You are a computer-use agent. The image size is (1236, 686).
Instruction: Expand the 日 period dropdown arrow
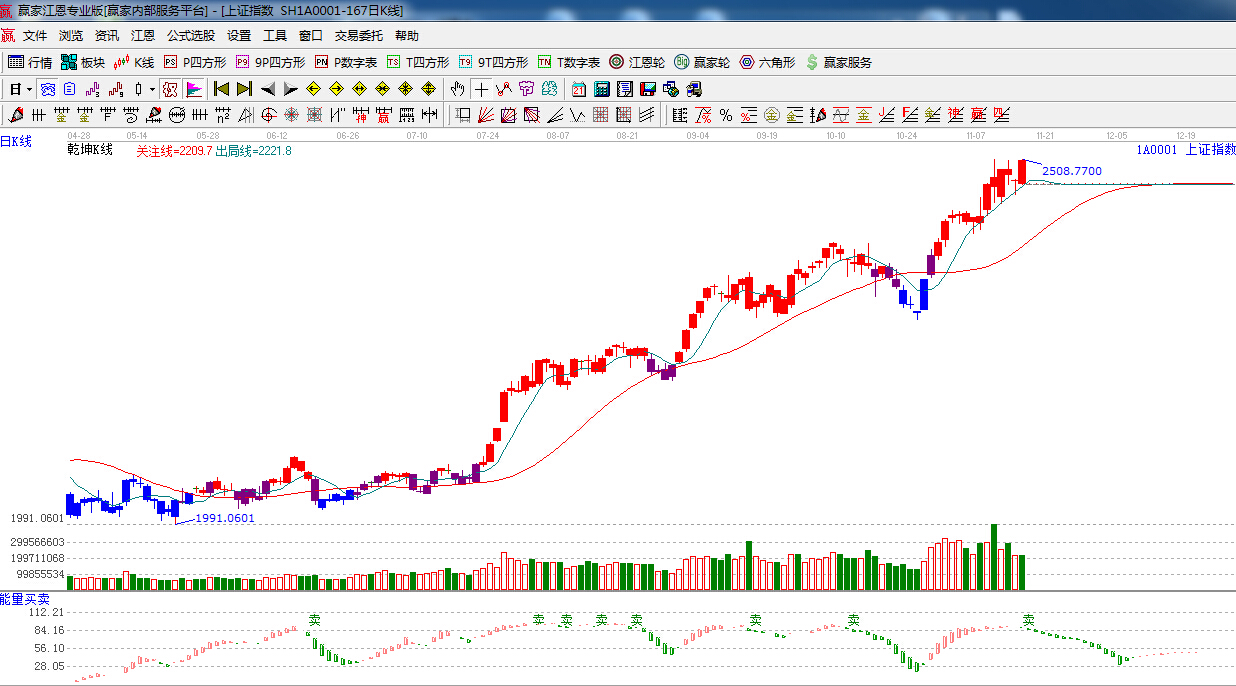[x=29, y=89]
